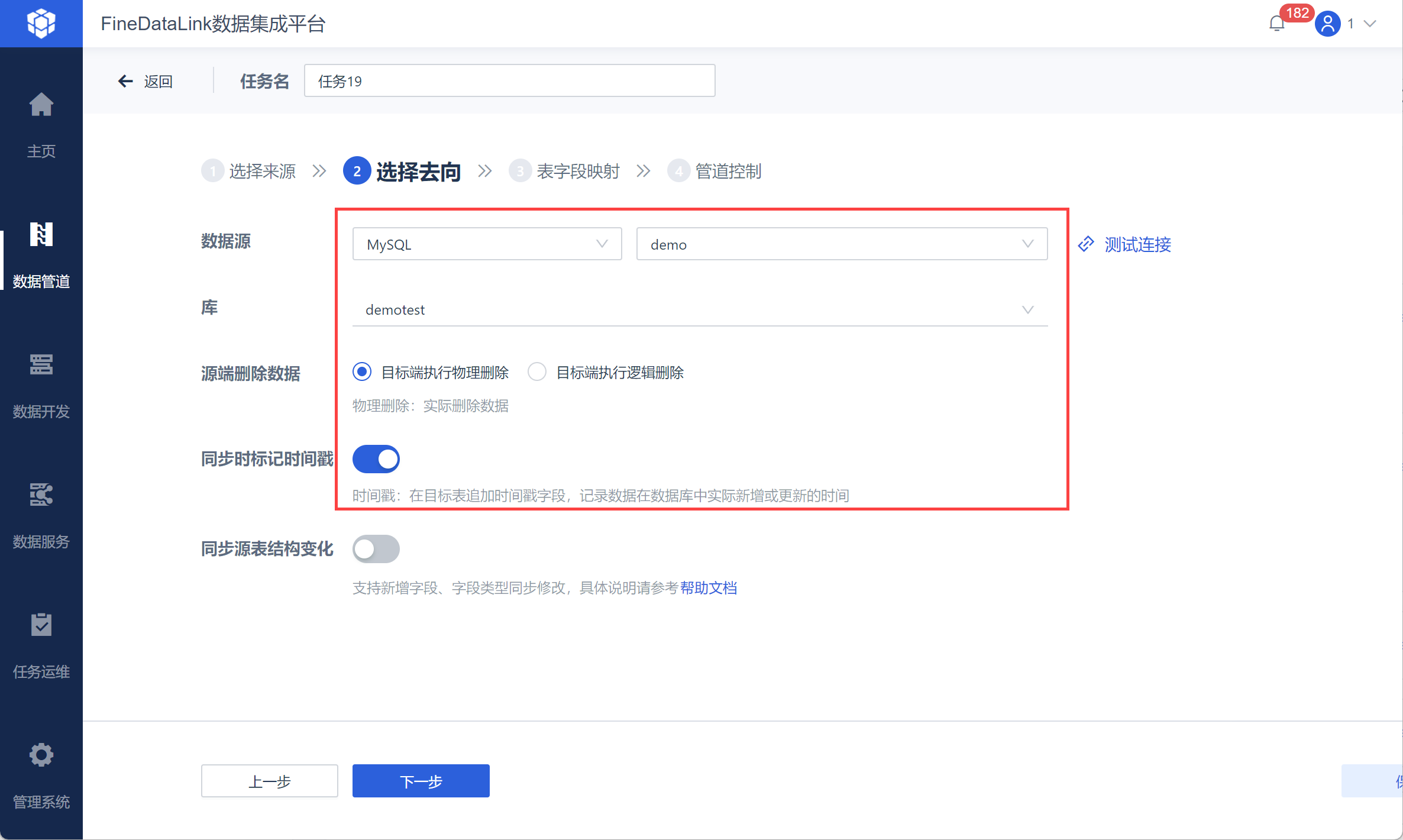Open the 数据服务 sidebar icon
Image resolution: width=1403 pixels, height=840 pixels.
[41, 495]
